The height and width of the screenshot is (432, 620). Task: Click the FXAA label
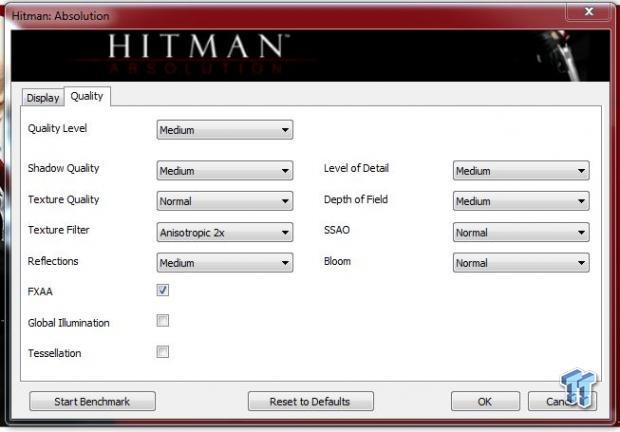(x=40, y=292)
